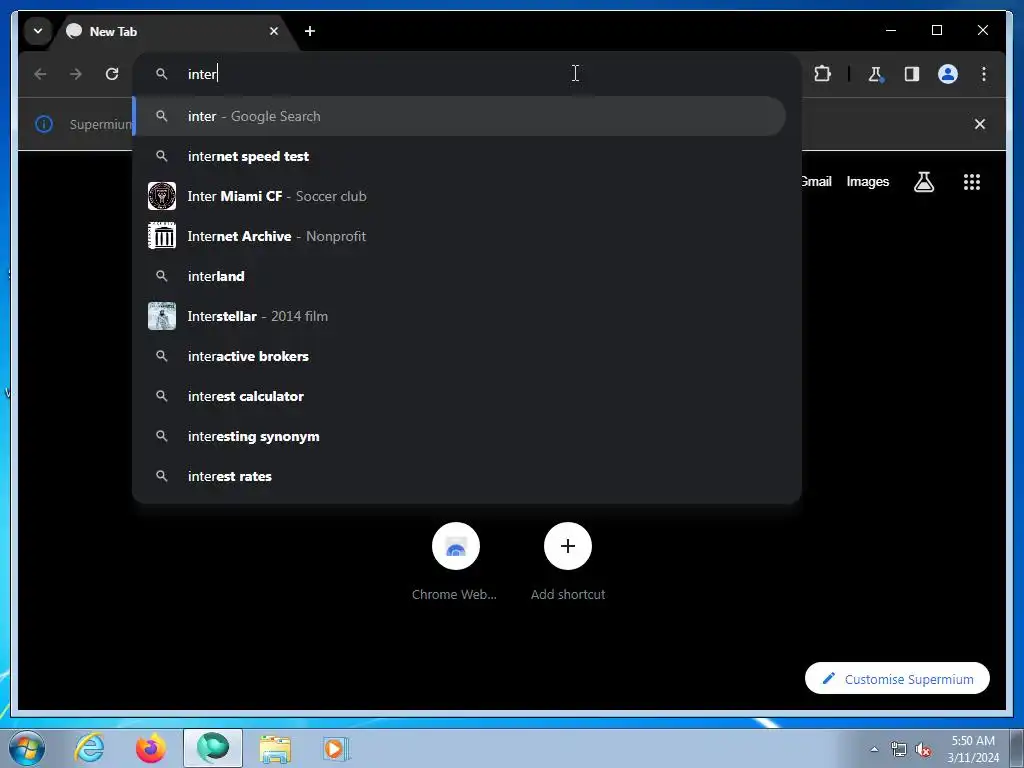Viewport: 1024px width, 768px height.
Task: Click the Supermium taskbar button
Action: [213, 748]
